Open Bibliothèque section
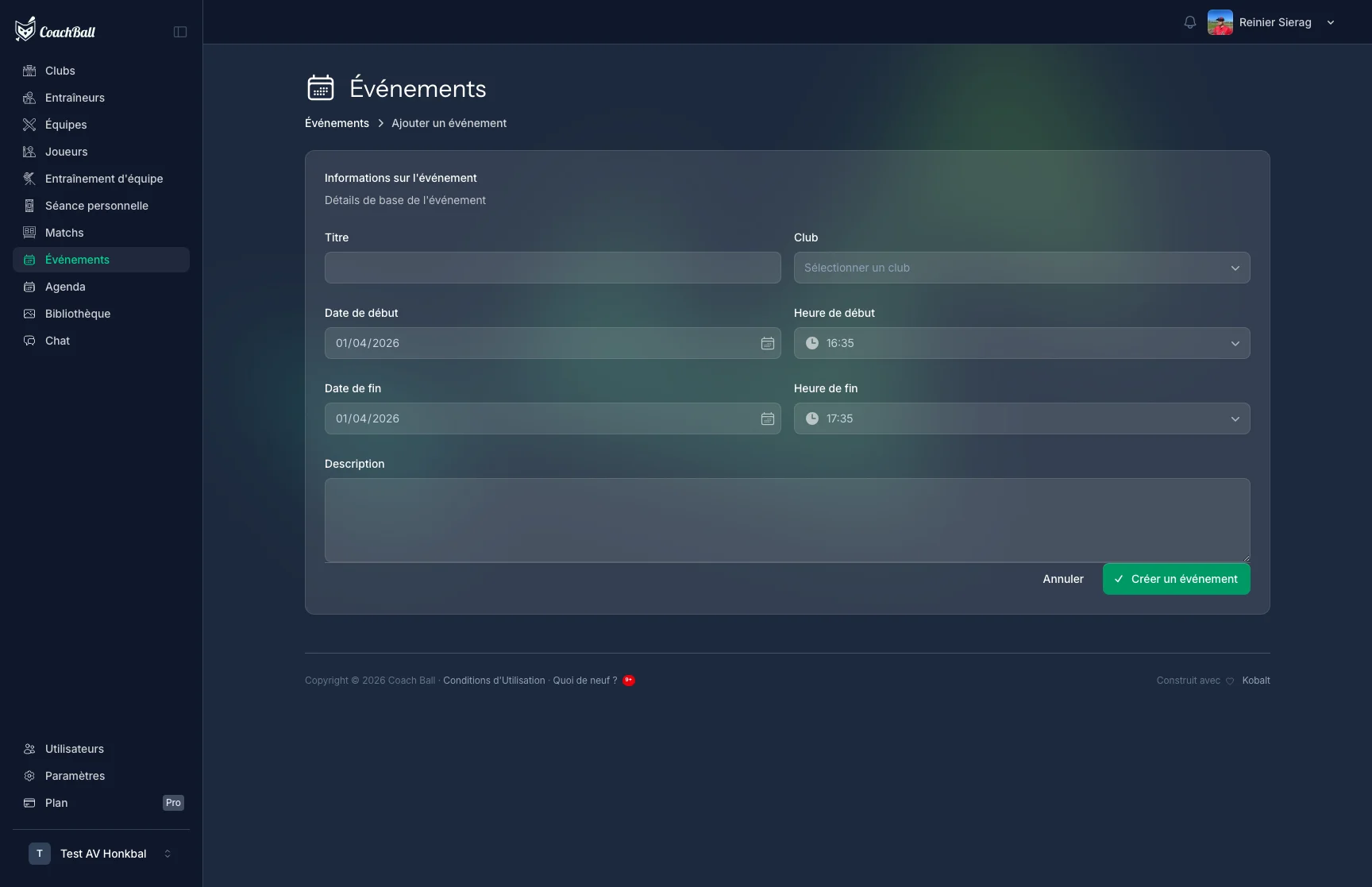1372x887 pixels. coord(101,314)
